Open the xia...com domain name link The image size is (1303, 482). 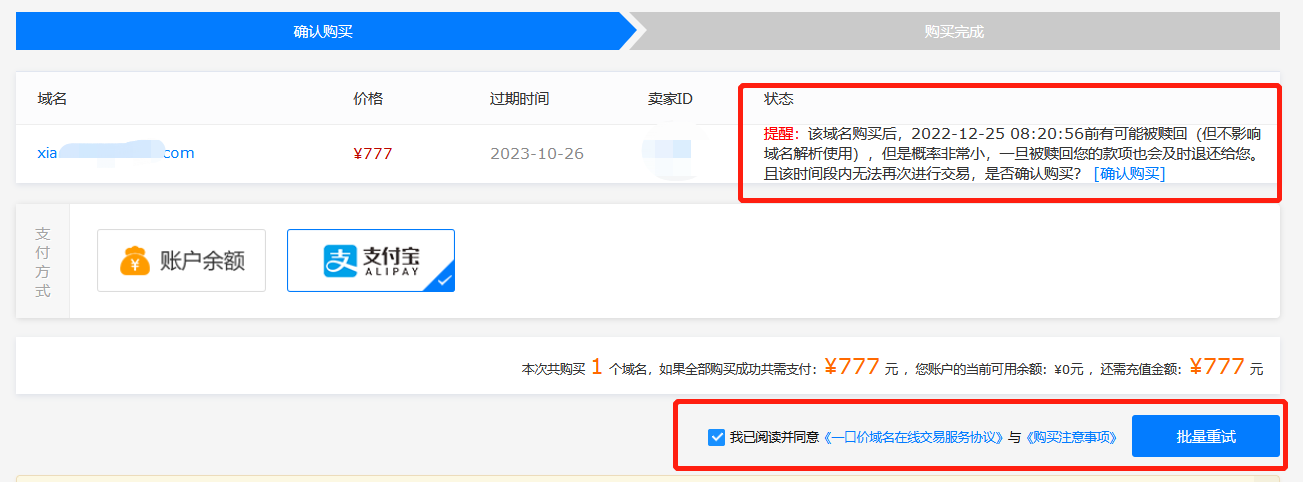coord(116,153)
